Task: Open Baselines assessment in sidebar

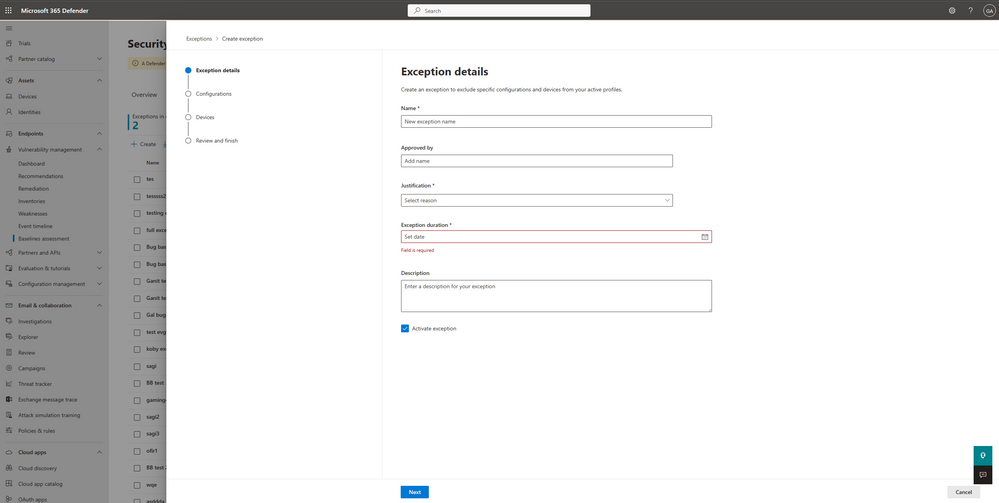Action: (x=44, y=238)
